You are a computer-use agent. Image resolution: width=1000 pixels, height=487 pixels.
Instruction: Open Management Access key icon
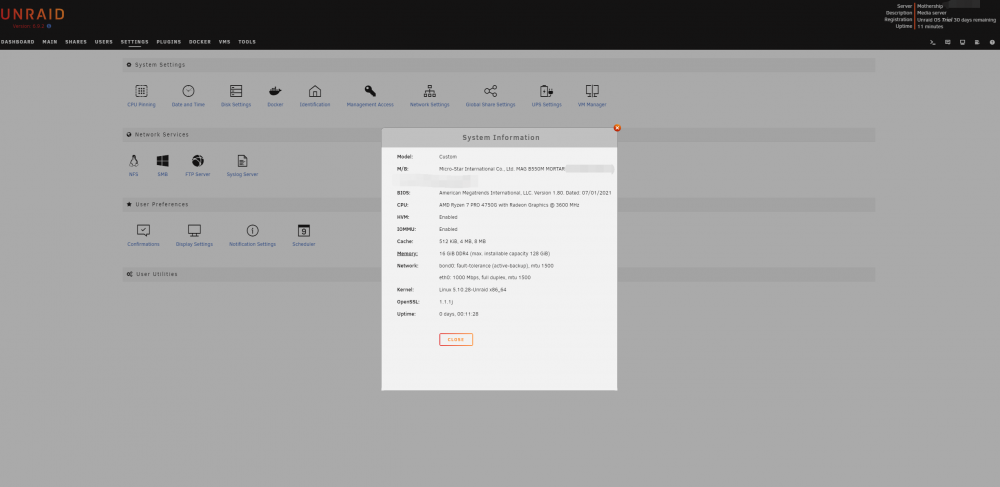370,91
